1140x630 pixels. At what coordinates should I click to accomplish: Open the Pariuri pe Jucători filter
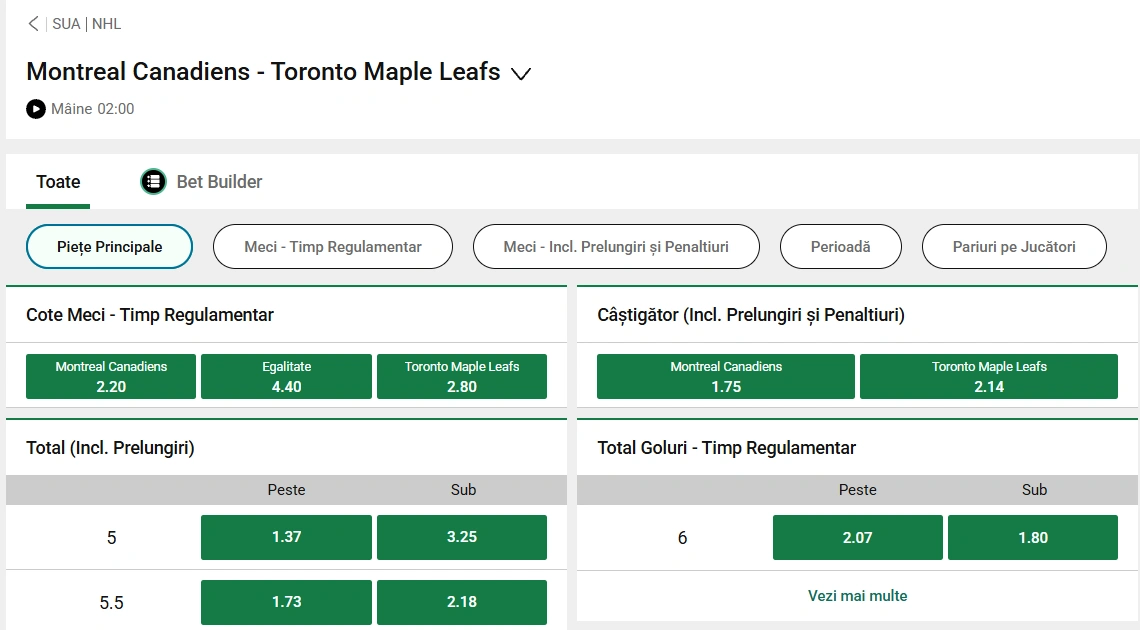coord(1014,247)
